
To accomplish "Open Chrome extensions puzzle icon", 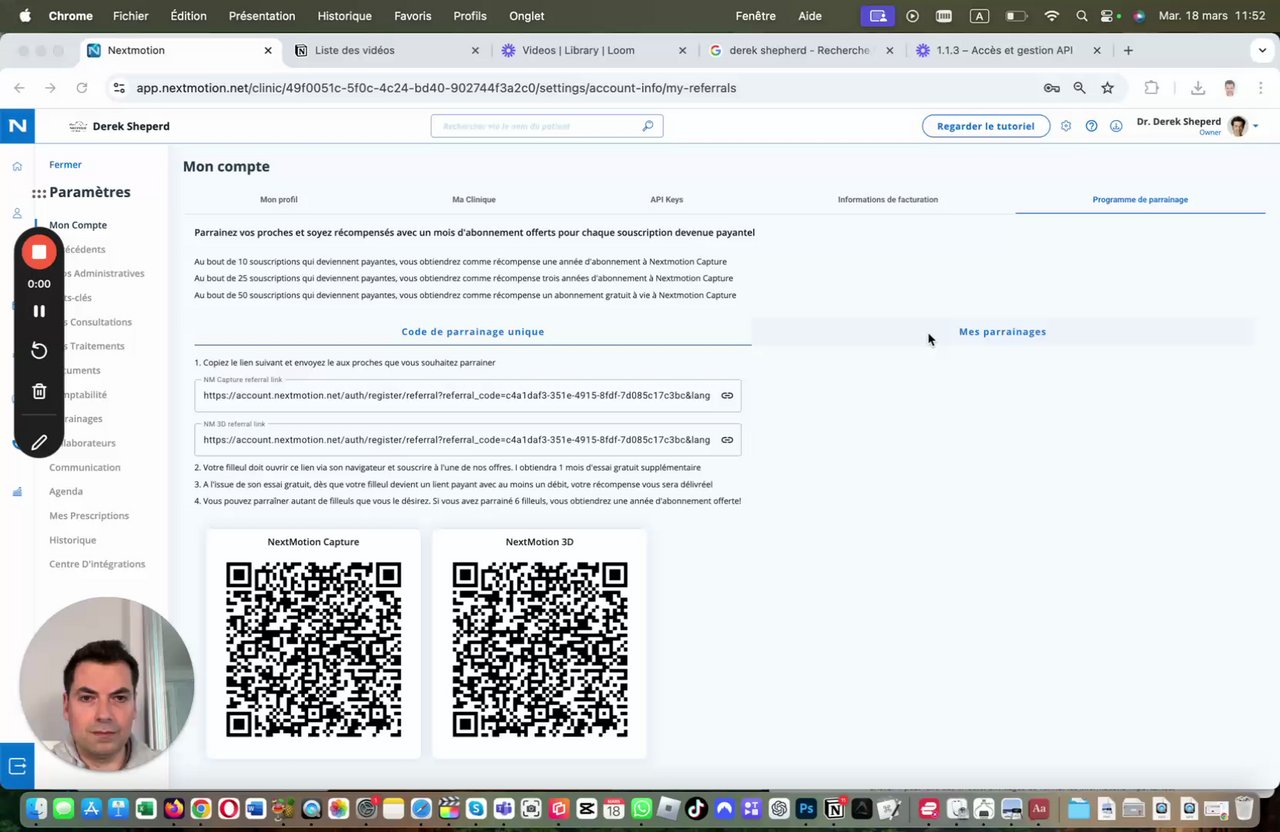I will click(x=1151, y=88).
